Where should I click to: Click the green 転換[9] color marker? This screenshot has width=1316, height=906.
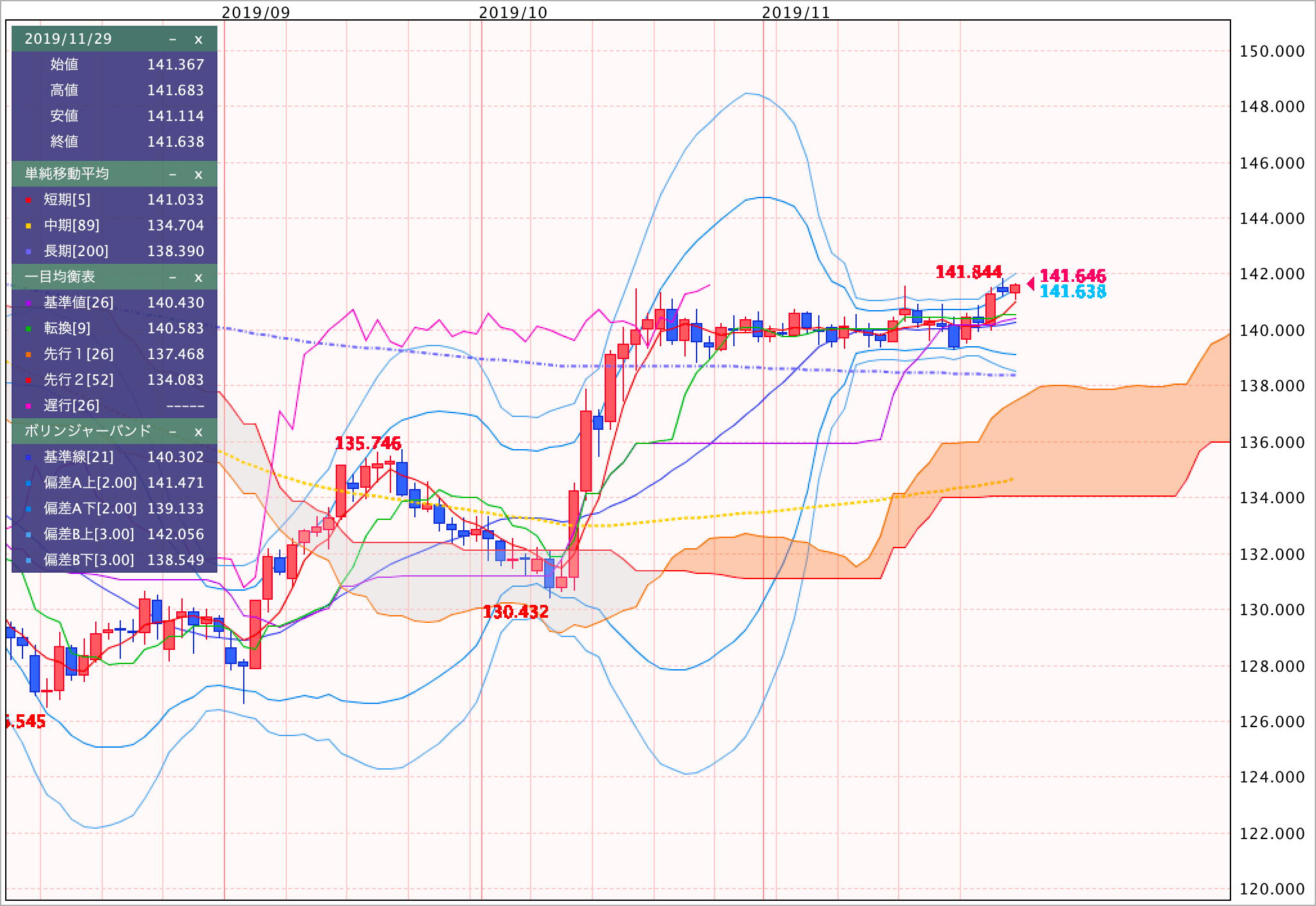click(x=28, y=329)
